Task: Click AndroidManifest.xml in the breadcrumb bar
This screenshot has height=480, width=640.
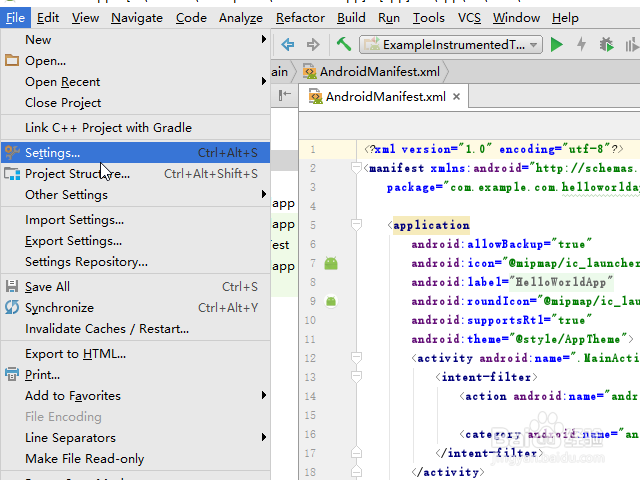Action: tap(372, 71)
